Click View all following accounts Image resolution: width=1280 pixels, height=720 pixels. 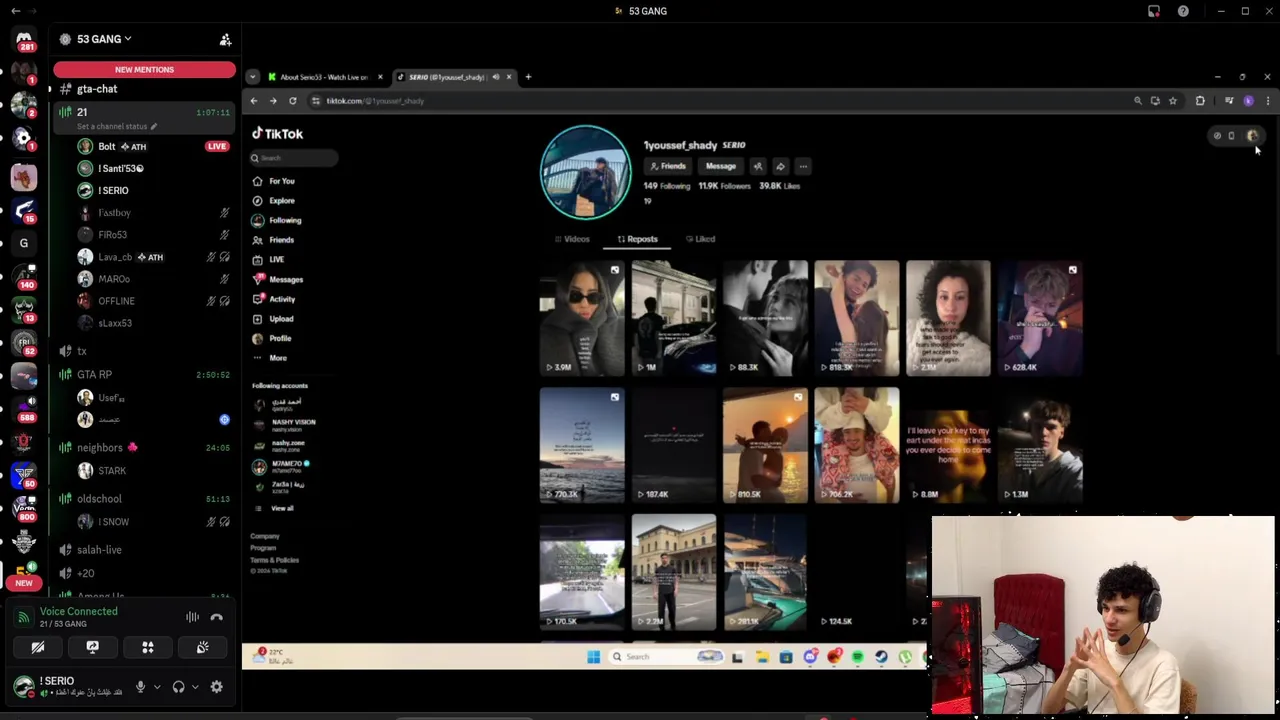tap(281, 508)
